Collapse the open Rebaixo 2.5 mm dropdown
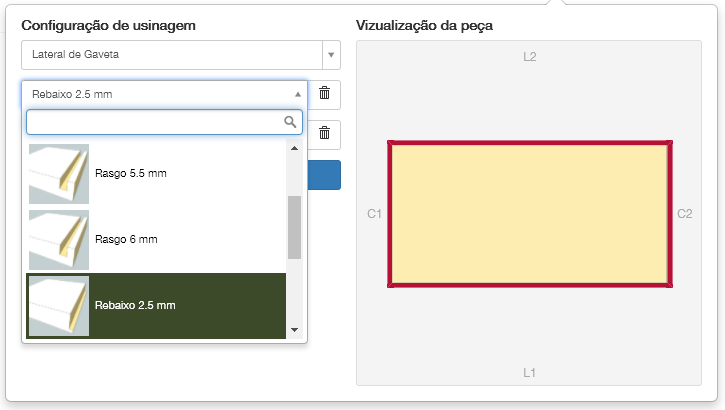725x410 pixels. (298, 94)
